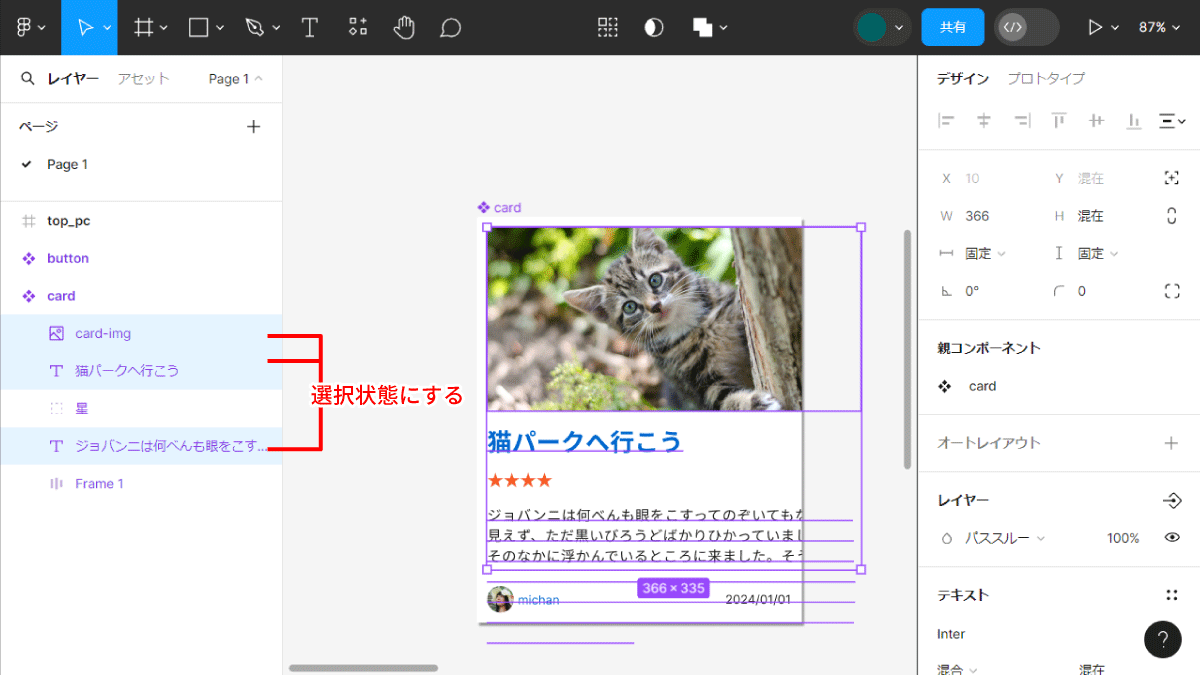Screen dimensions: 1200x675
Task: Select the Text tool
Action: click(310, 27)
